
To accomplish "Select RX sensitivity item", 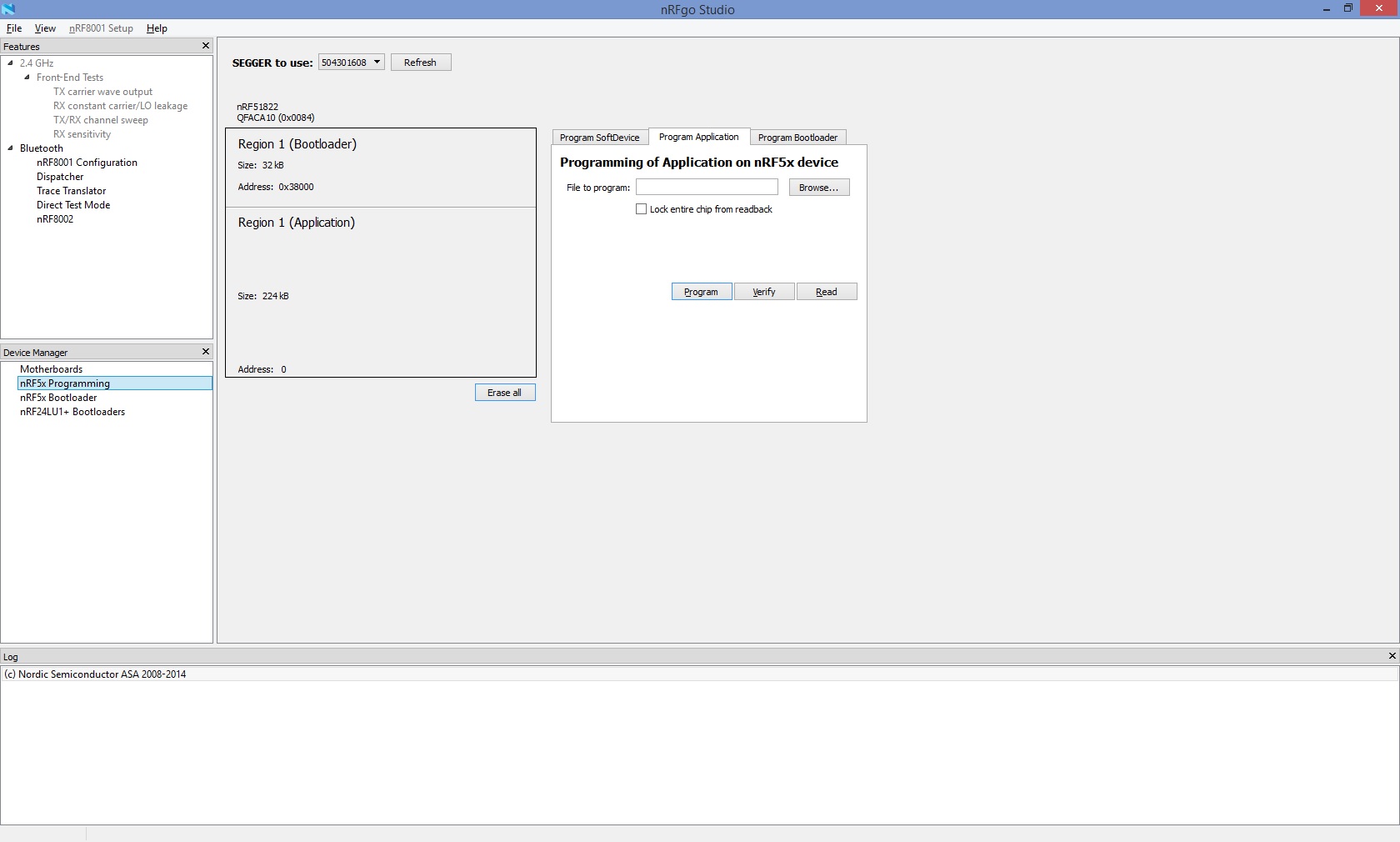I will pos(82,134).
